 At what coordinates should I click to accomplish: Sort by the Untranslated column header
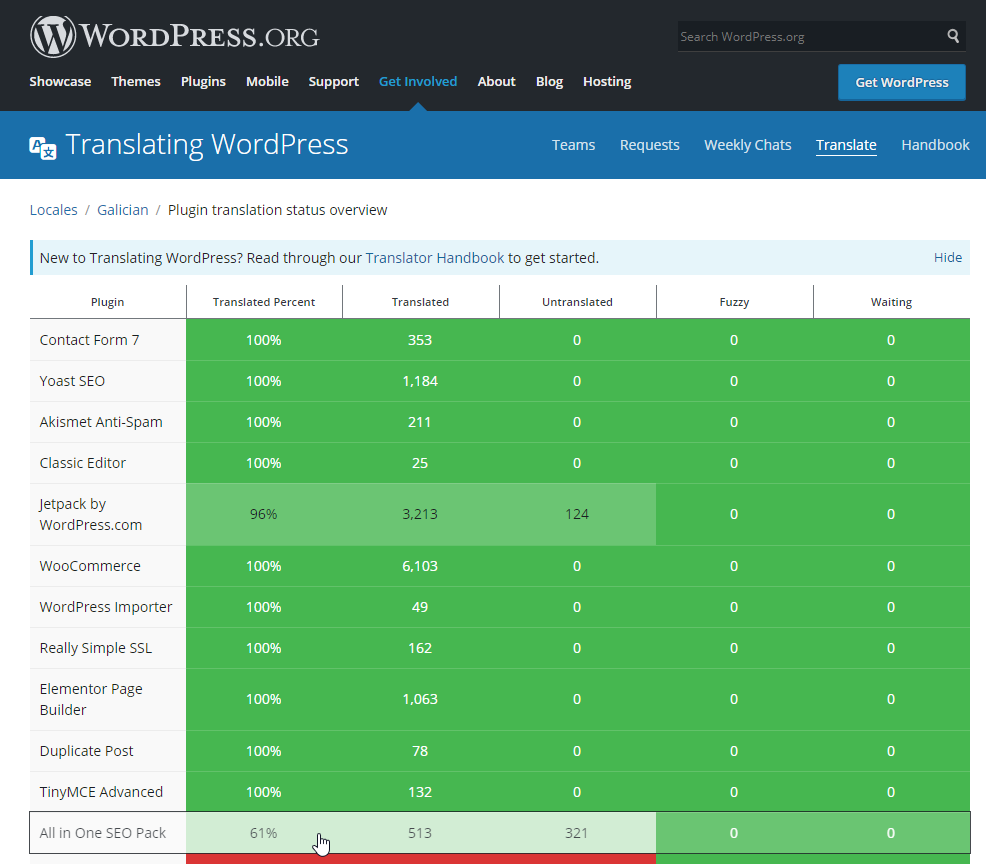click(x=577, y=302)
